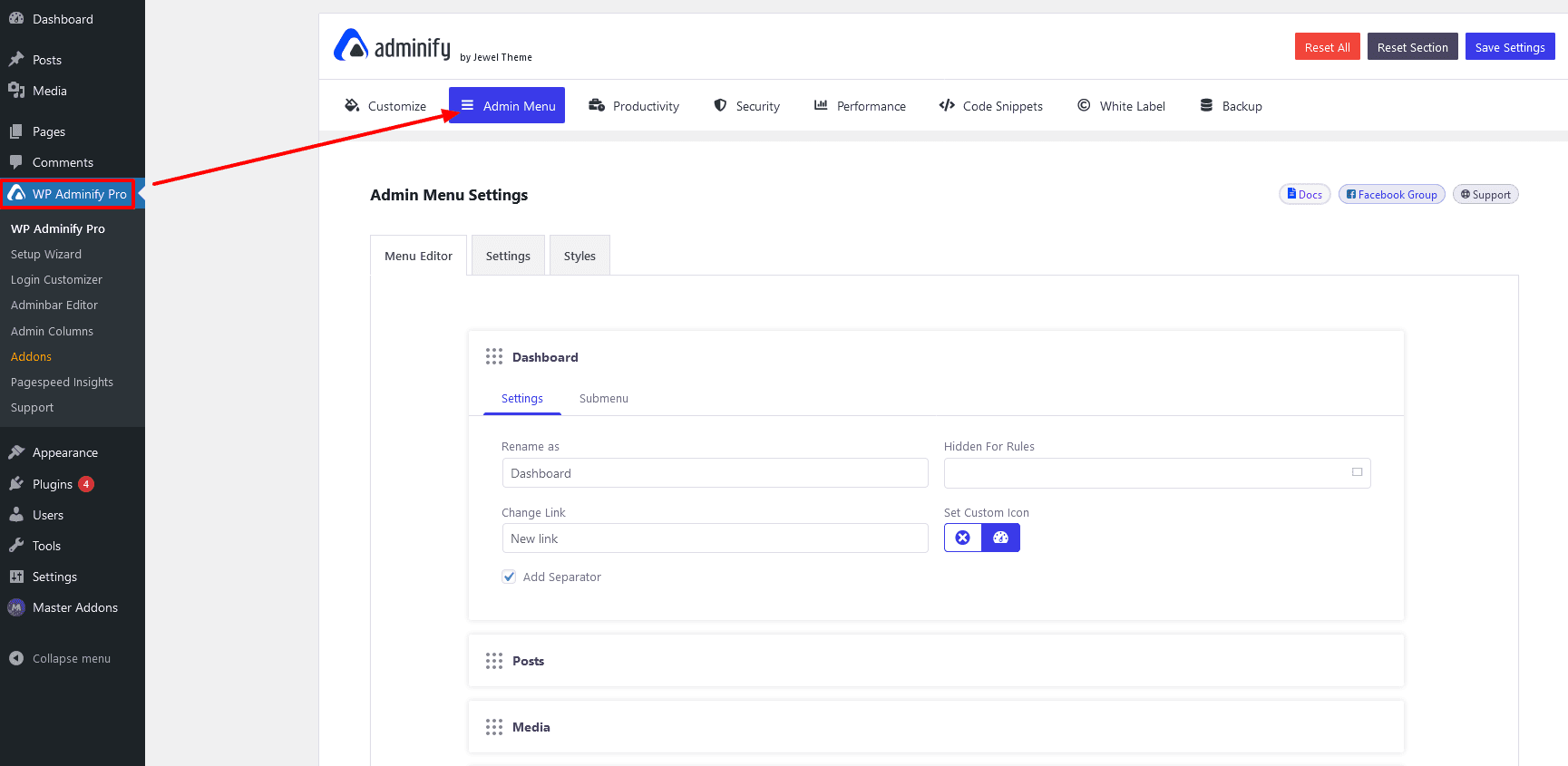
Task: Grab the Dashboard item drag handle
Action: point(493,356)
